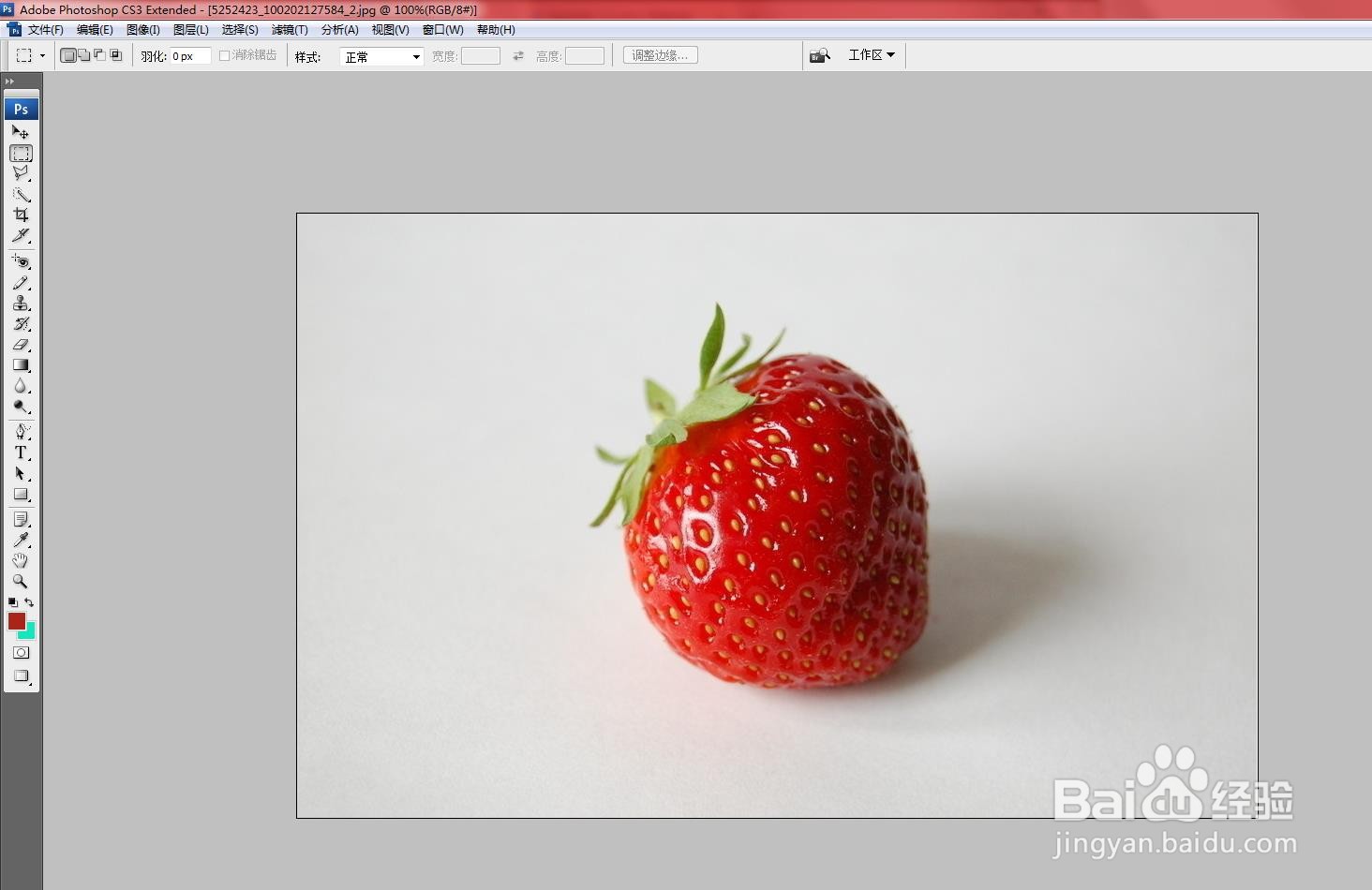
Task: Open the 图像(I) menu
Action: click(143, 30)
